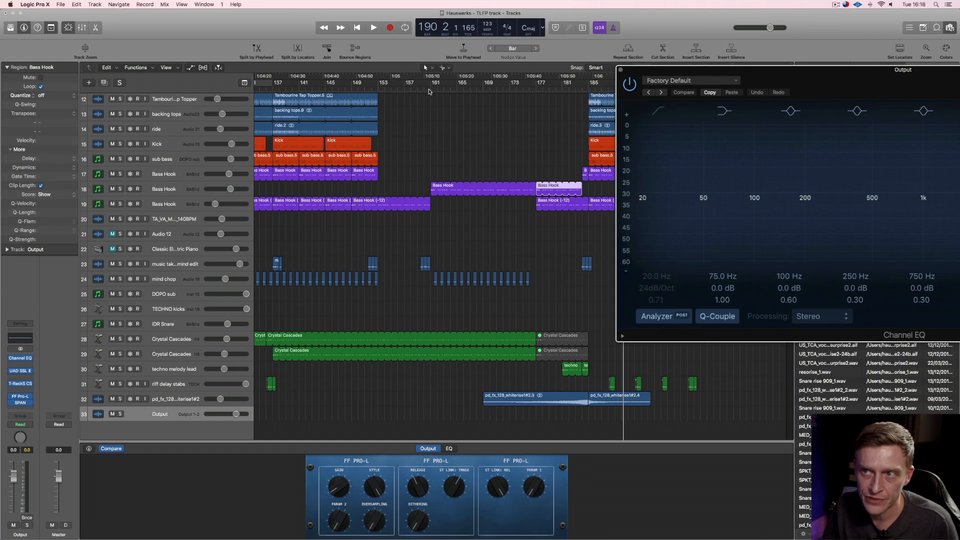Click Copy in Channel EQ header
This screenshot has width=960, height=540.
coord(710,92)
